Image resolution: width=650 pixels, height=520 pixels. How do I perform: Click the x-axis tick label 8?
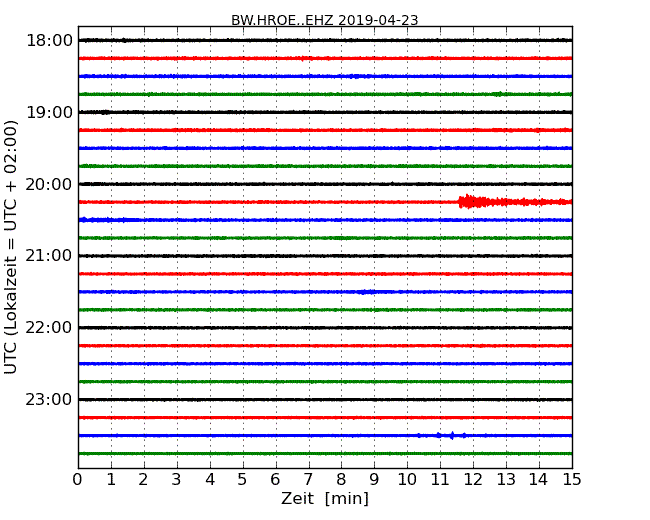(x=341, y=480)
